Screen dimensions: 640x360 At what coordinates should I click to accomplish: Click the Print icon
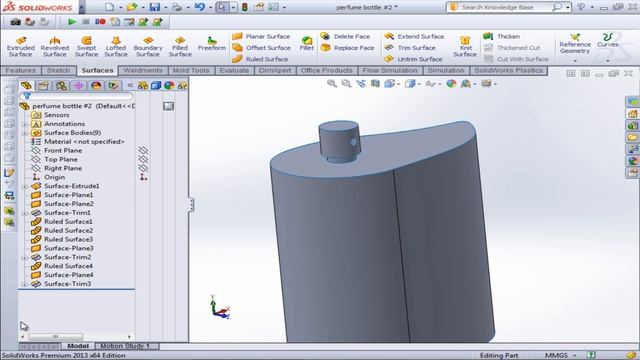177,7
